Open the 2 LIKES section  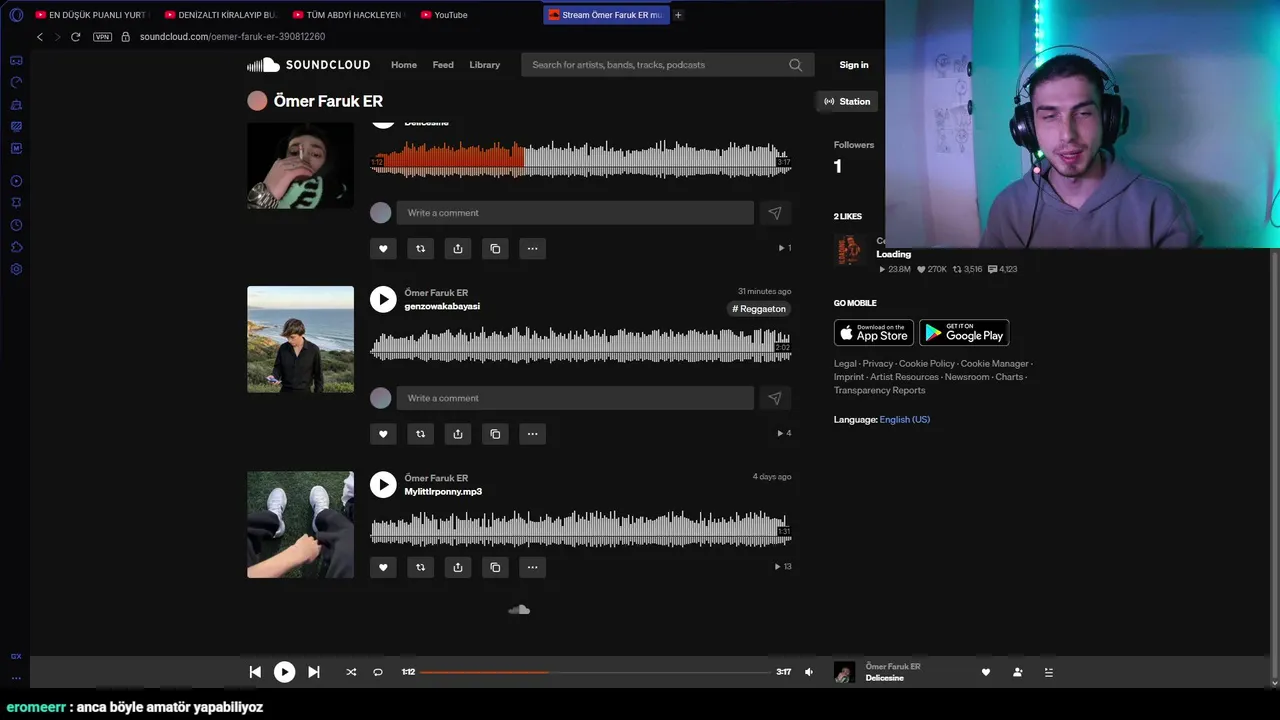point(848,216)
